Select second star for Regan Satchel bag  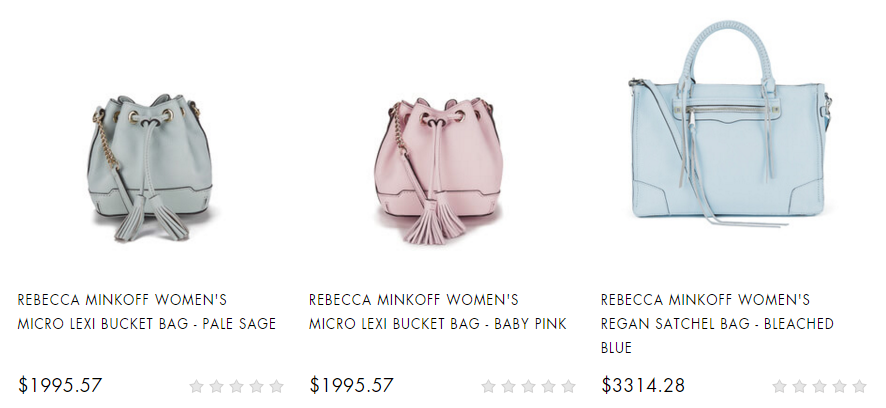click(800, 386)
